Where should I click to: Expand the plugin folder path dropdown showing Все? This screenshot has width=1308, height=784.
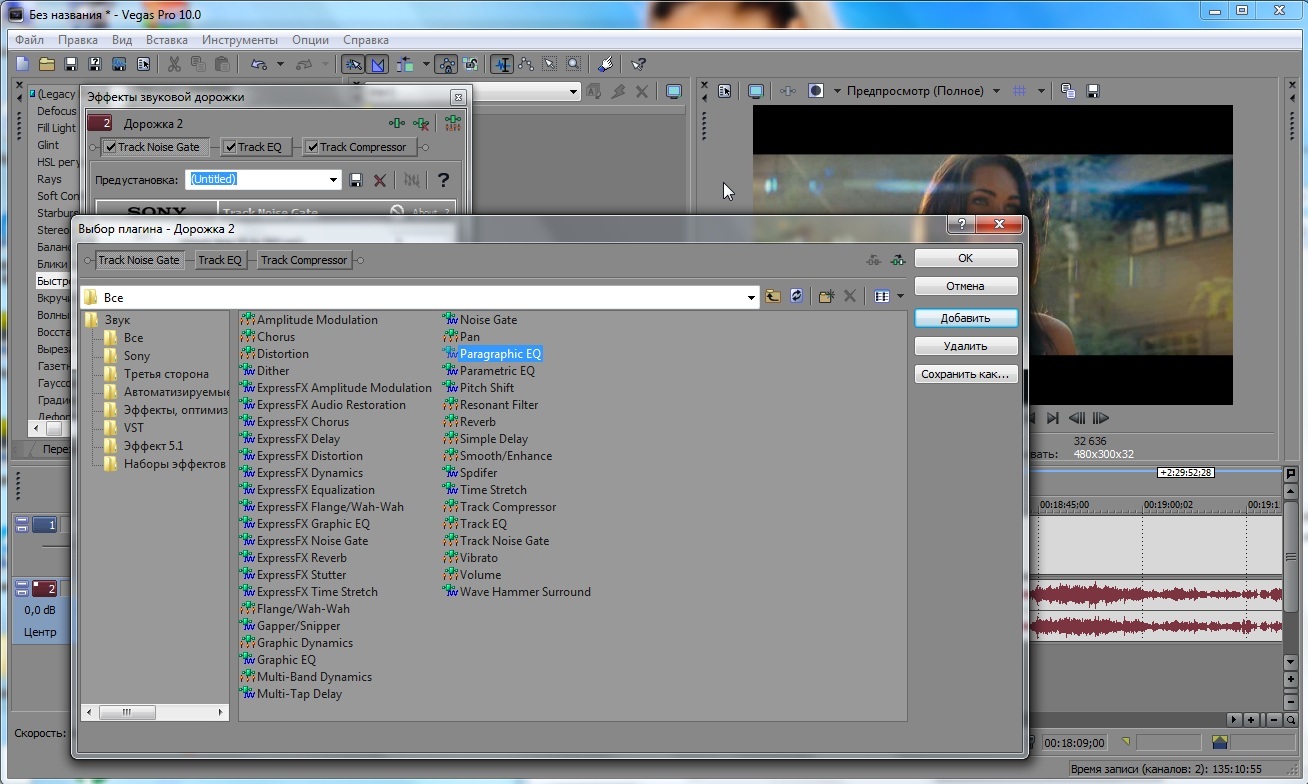coord(751,298)
